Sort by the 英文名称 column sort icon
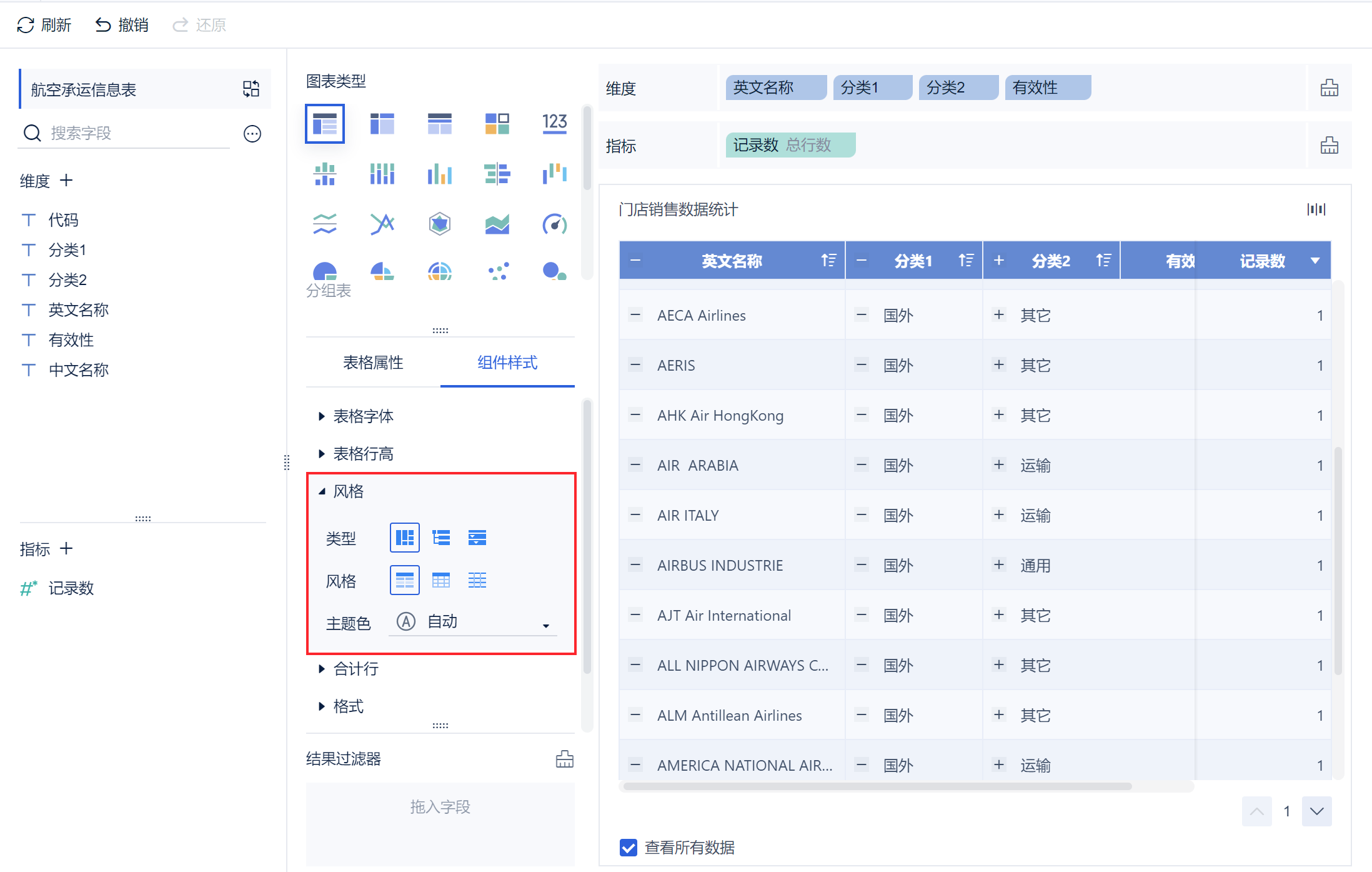This screenshot has width=1372, height=872. [x=828, y=260]
